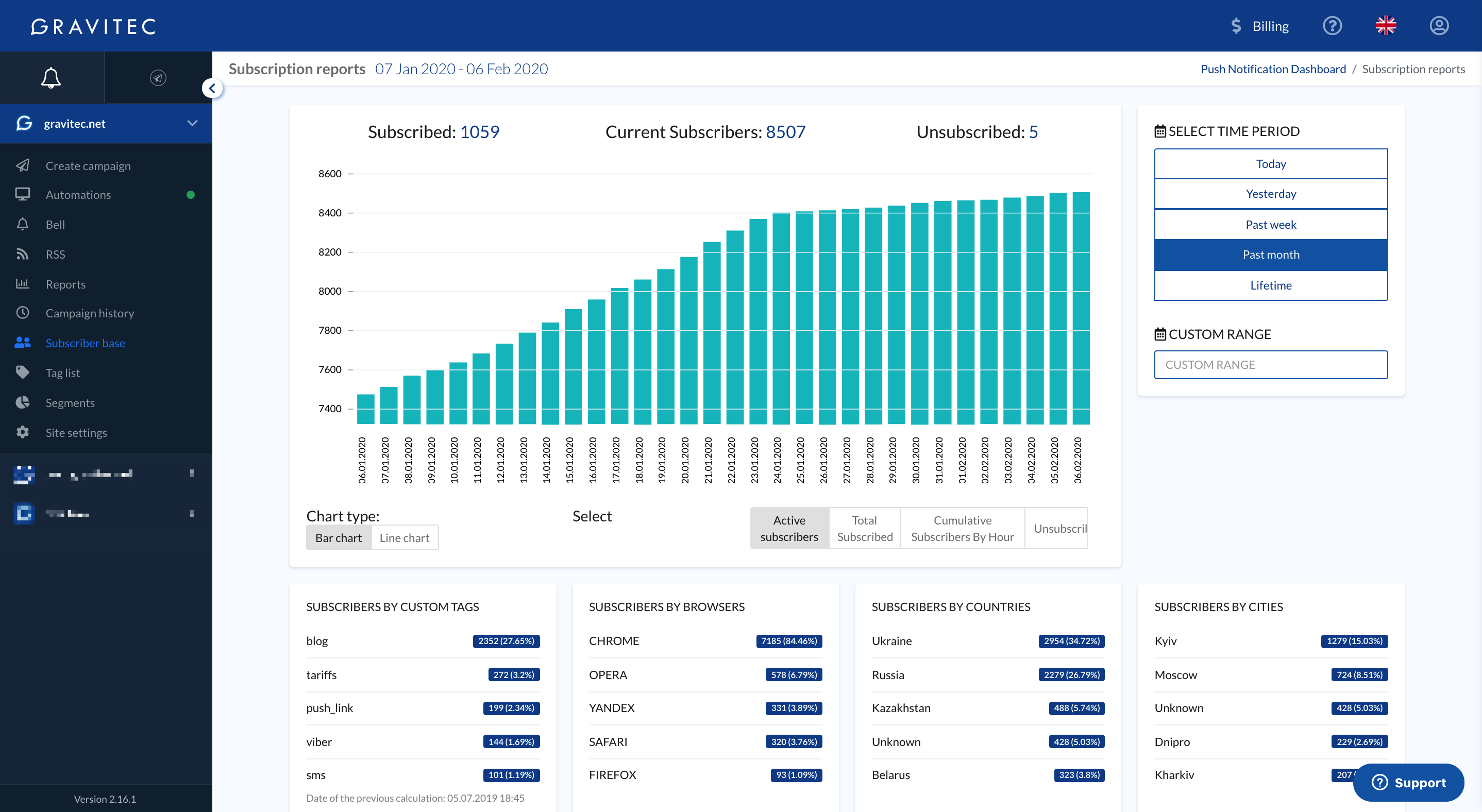Select Past month time period
The image size is (1482, 812).
[1271, 255]
